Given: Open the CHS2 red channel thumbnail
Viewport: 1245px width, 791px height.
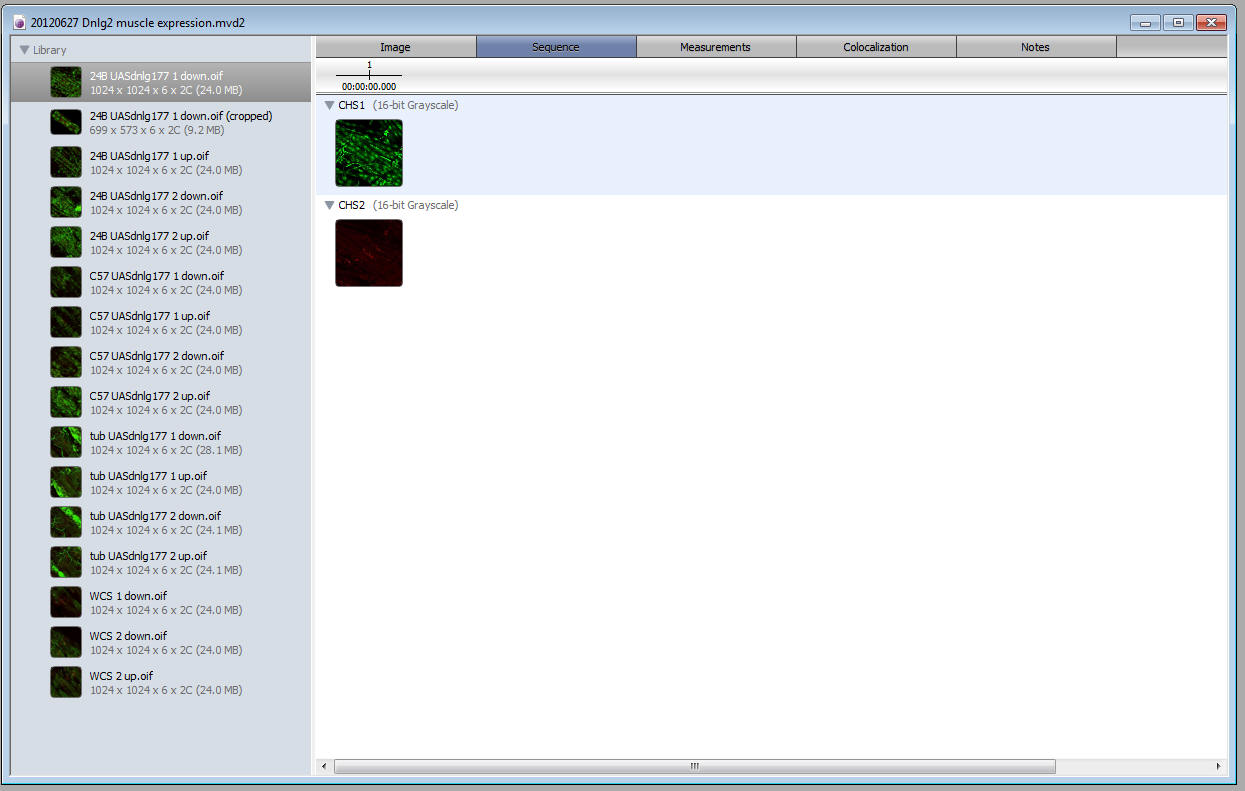Looking at the screenshot, I should 369,253.
